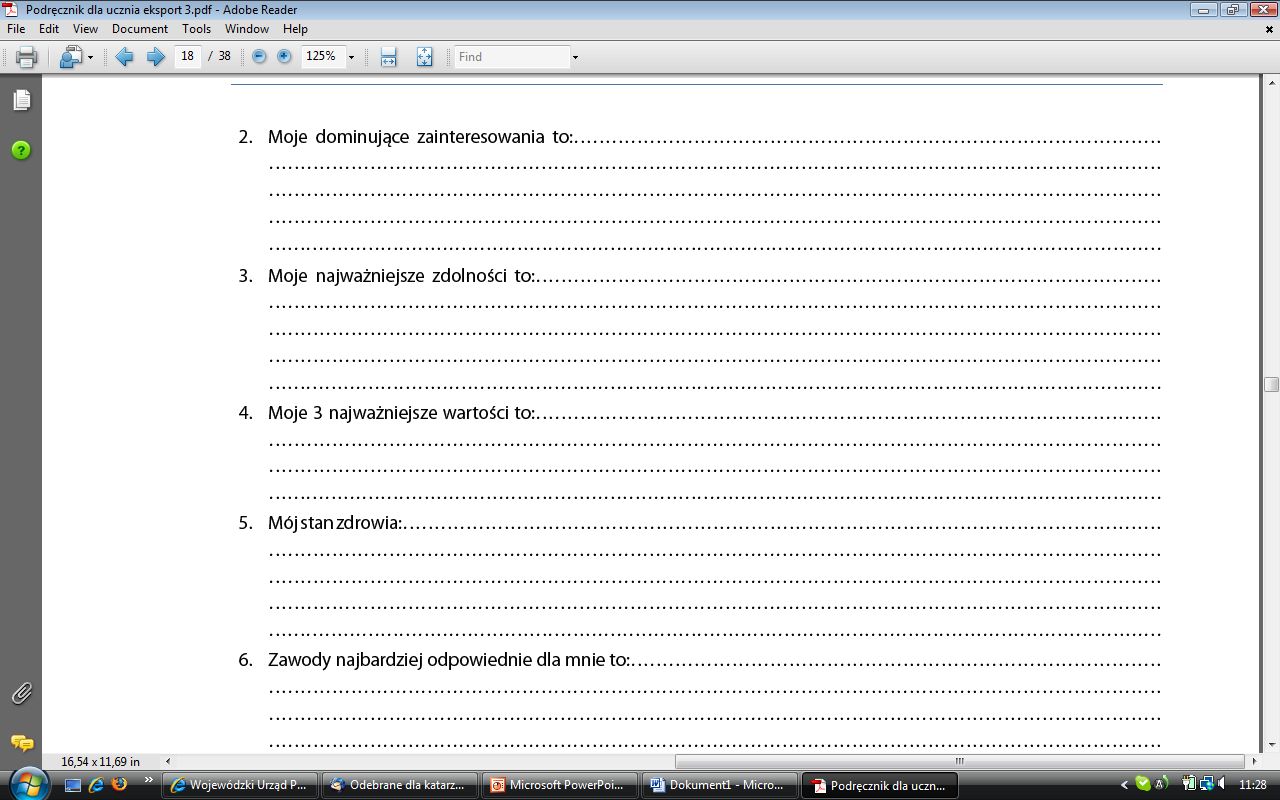Click the page size 16,54 x 11,69 in
Image resolution: width=1280 pixels, height=800 pixels.
pyautogui.click(x=101, y=761)
